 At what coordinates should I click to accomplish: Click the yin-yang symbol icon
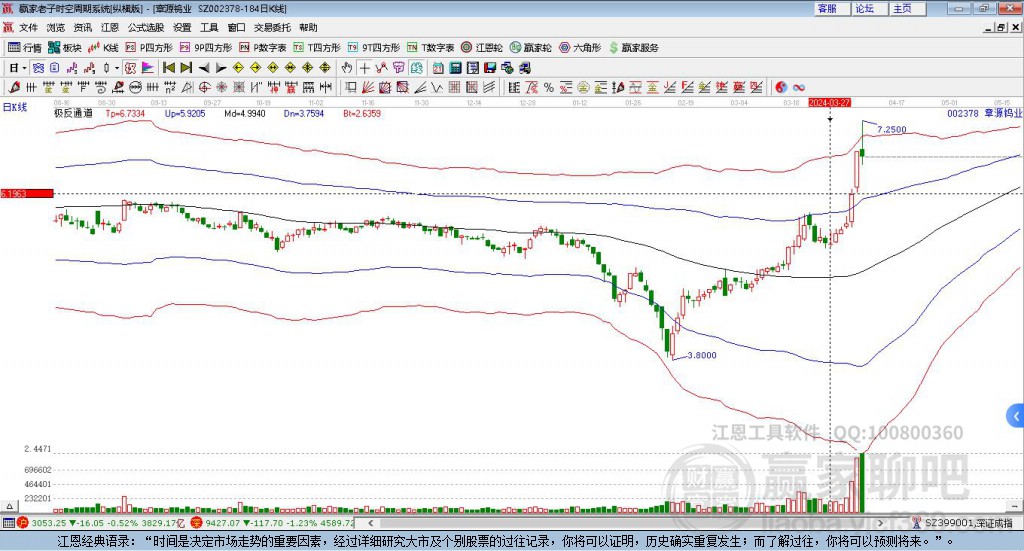click(781, 87)
